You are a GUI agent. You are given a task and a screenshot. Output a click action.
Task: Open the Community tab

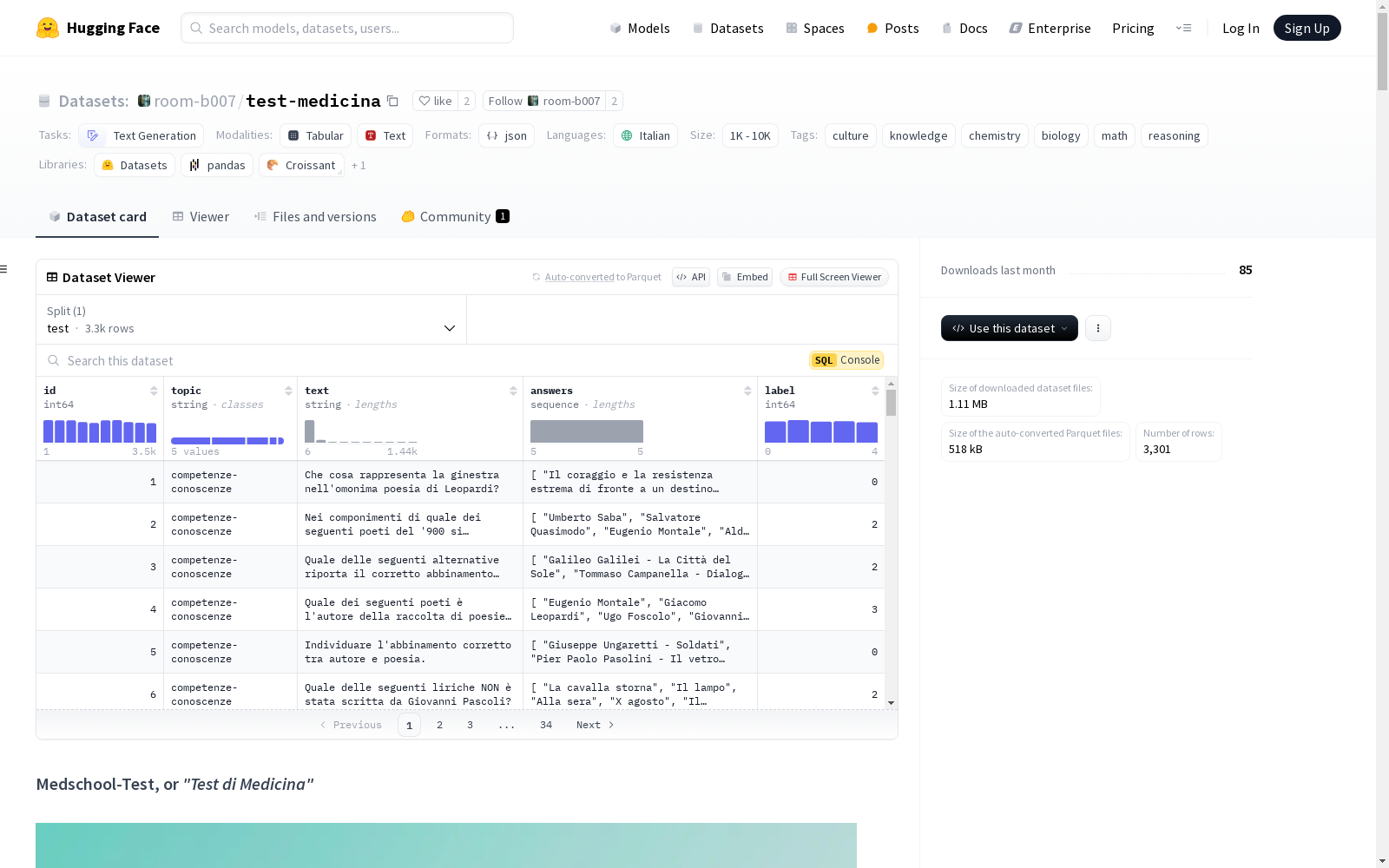pyautogui.click(x=455, y=216)
